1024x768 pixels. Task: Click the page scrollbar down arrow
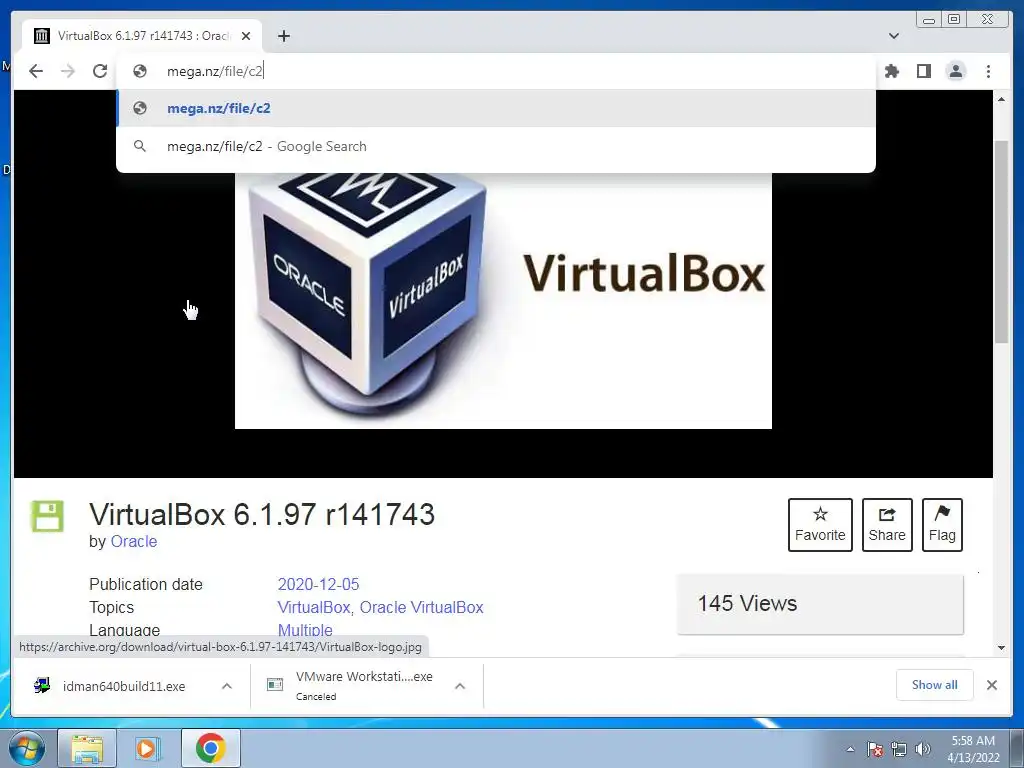pyautogui.click(x=1001, y=648)
